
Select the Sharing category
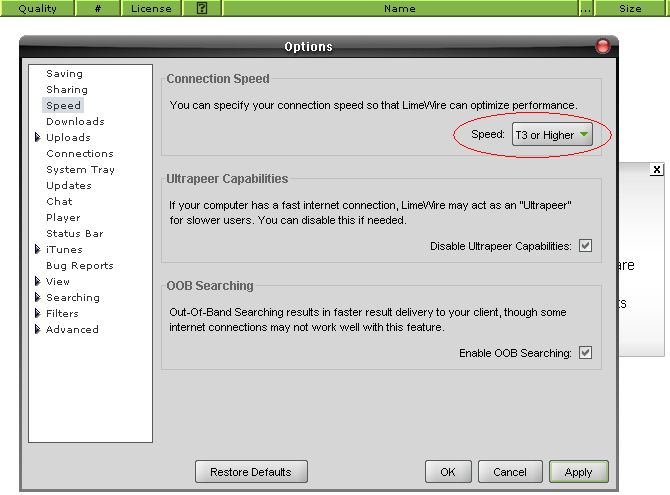pyautogui.click(x=67, y=89)
